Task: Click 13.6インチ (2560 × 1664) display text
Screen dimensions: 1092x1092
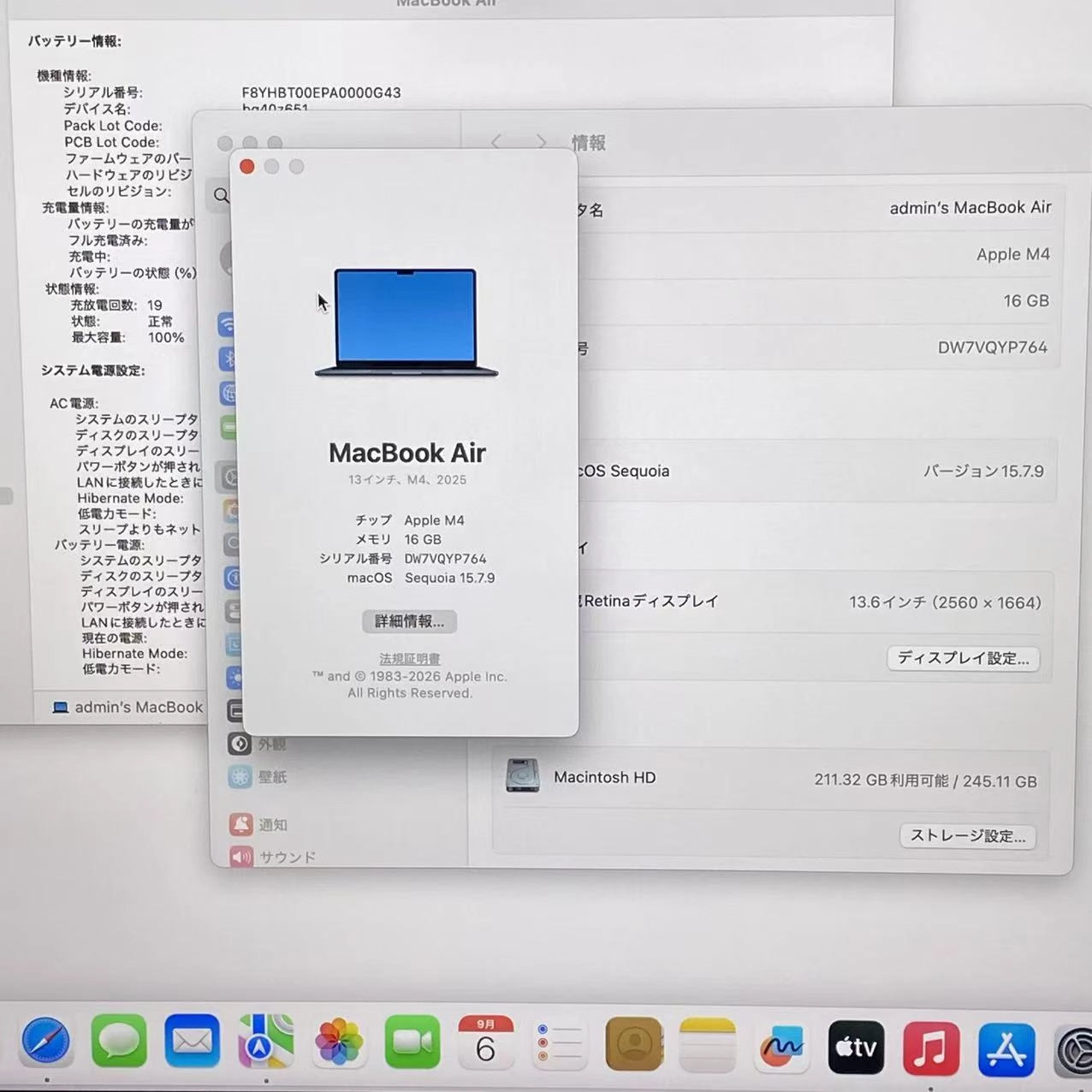Action: tap(945, 602)
